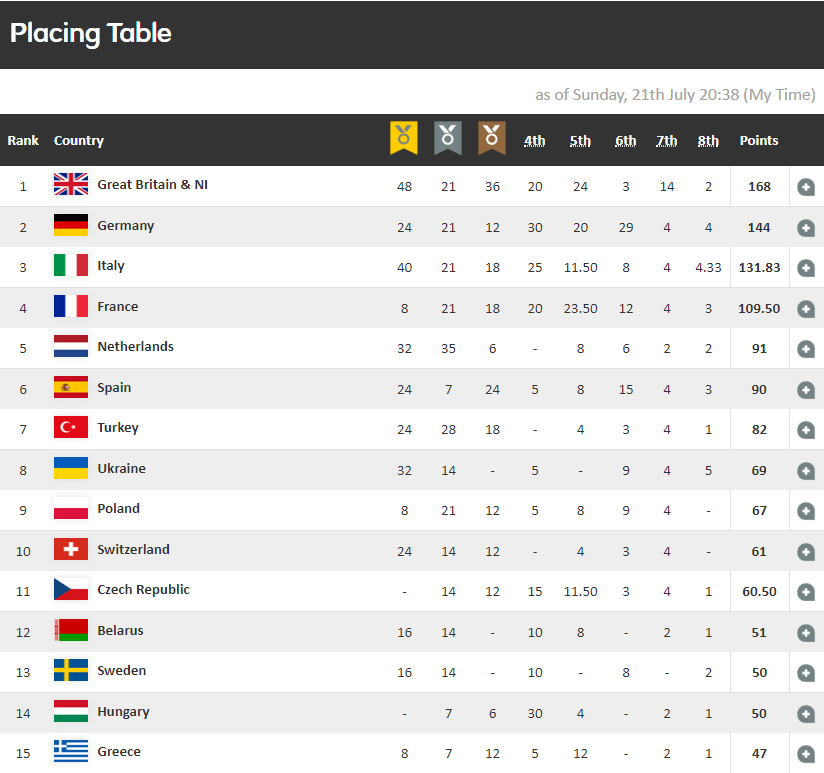Click the 4th place column header
824x773 pixels.
pos(534,141)
